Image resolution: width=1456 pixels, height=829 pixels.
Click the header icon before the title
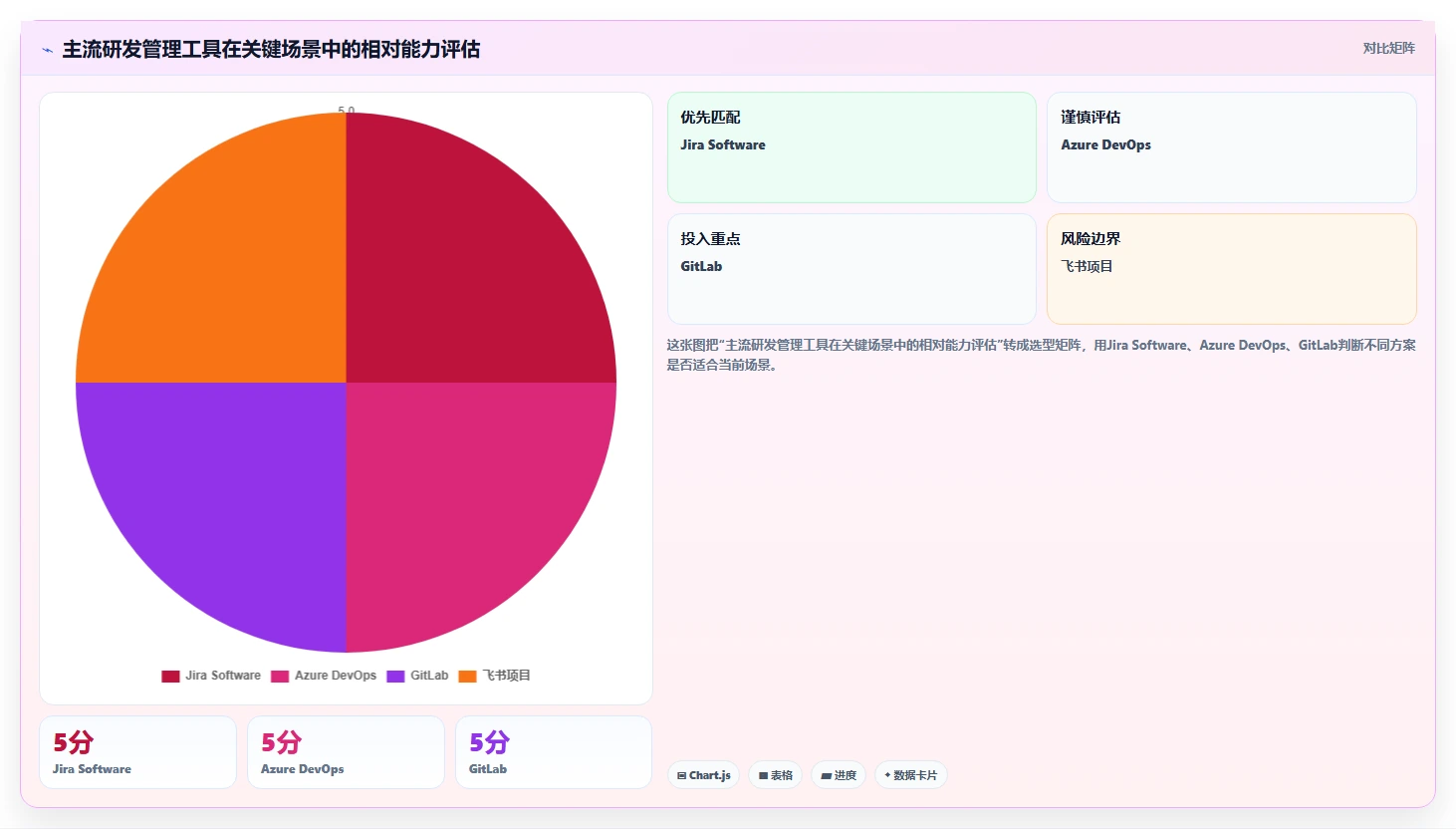tap(47, 50)
